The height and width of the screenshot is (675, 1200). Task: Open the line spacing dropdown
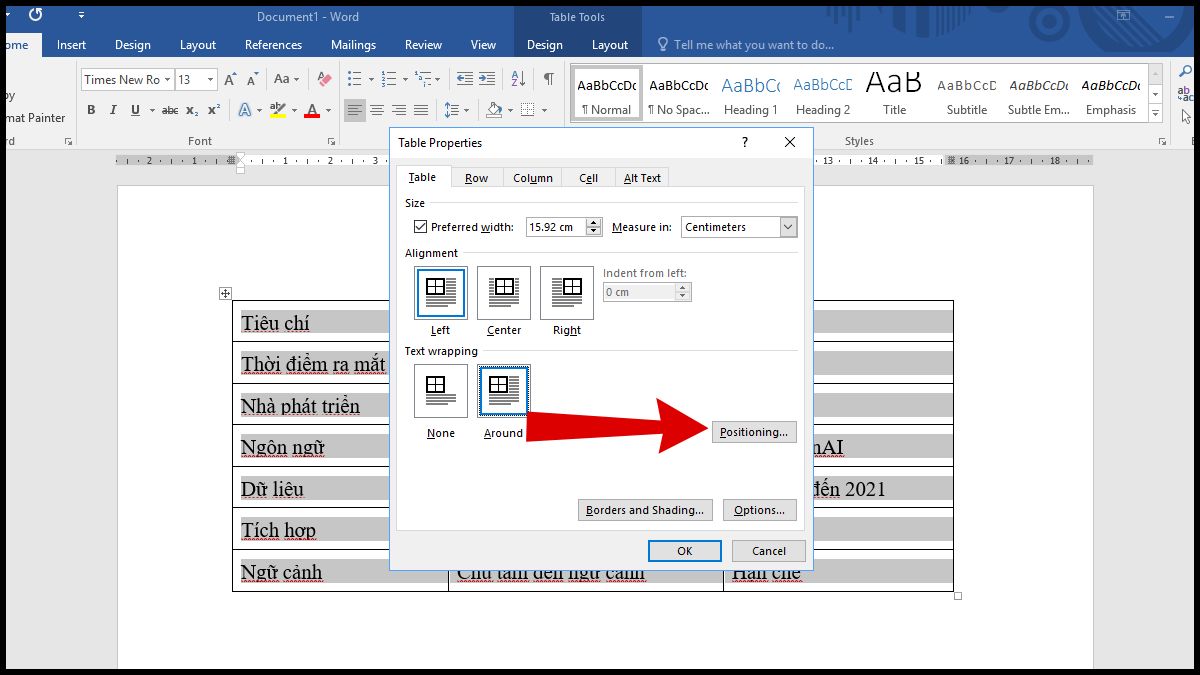click(456, 110)
